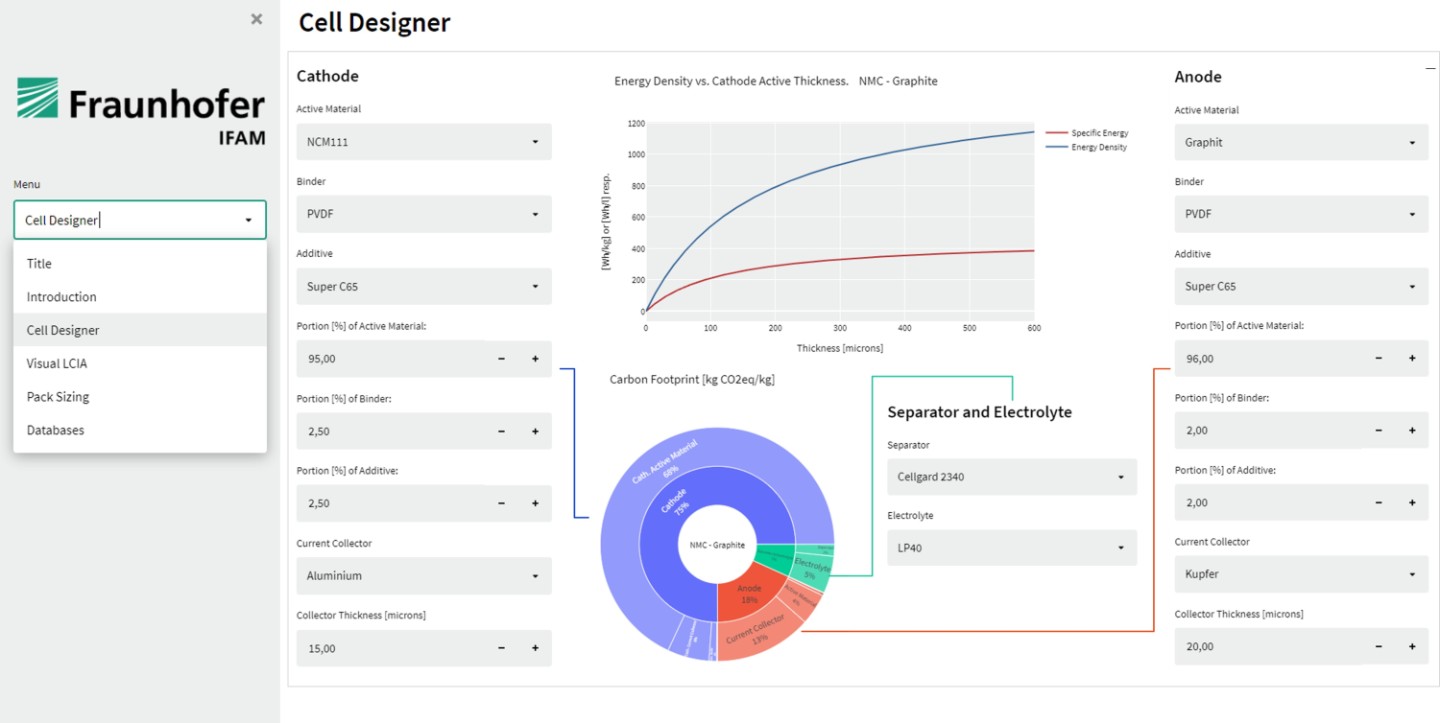The width and height of the screenshot is (1440, 723).
Task: Close the sidebar with the X icon
Action: [257, 19]
